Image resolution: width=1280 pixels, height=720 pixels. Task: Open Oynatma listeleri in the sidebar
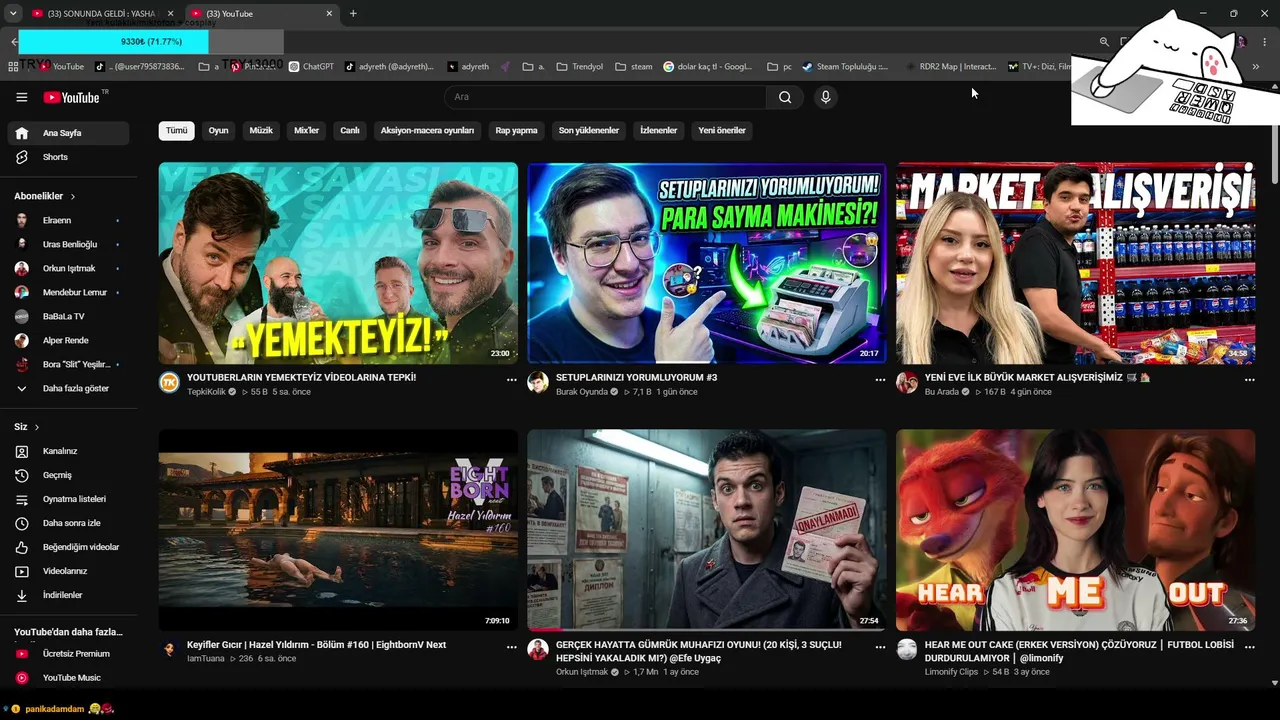pos(68,499)
